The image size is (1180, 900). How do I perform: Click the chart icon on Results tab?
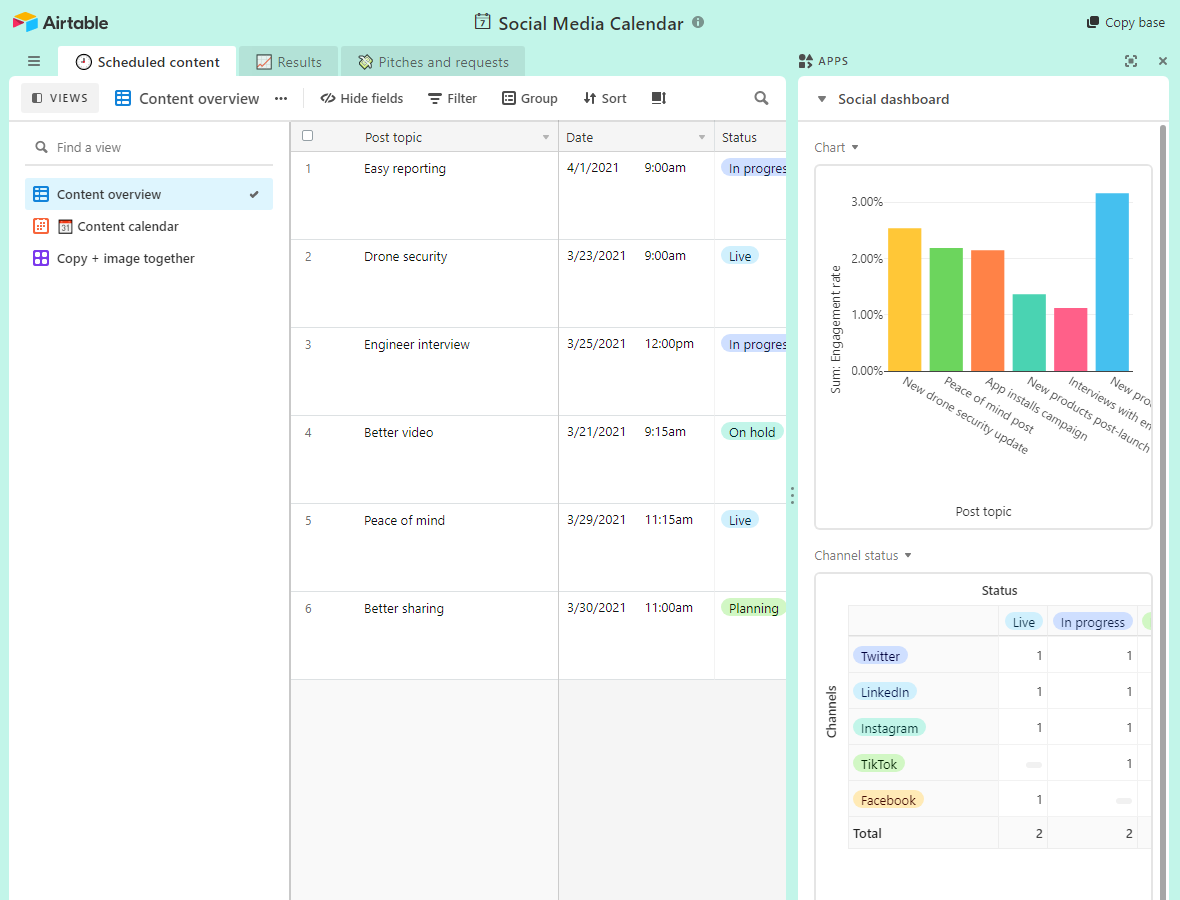coord(263,62)
